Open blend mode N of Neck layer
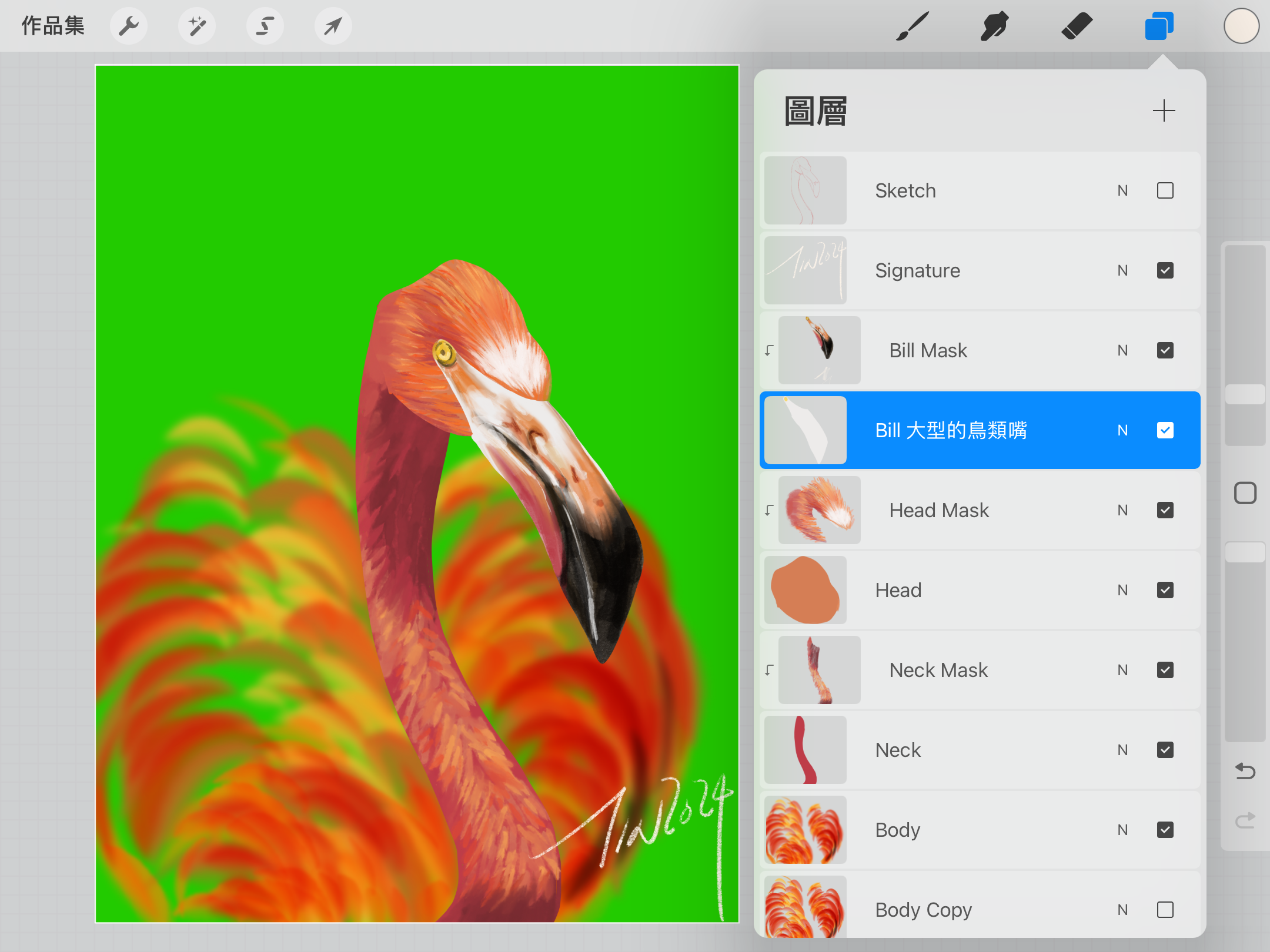This screenshot has height=952, width=1270. (1122, 750)
